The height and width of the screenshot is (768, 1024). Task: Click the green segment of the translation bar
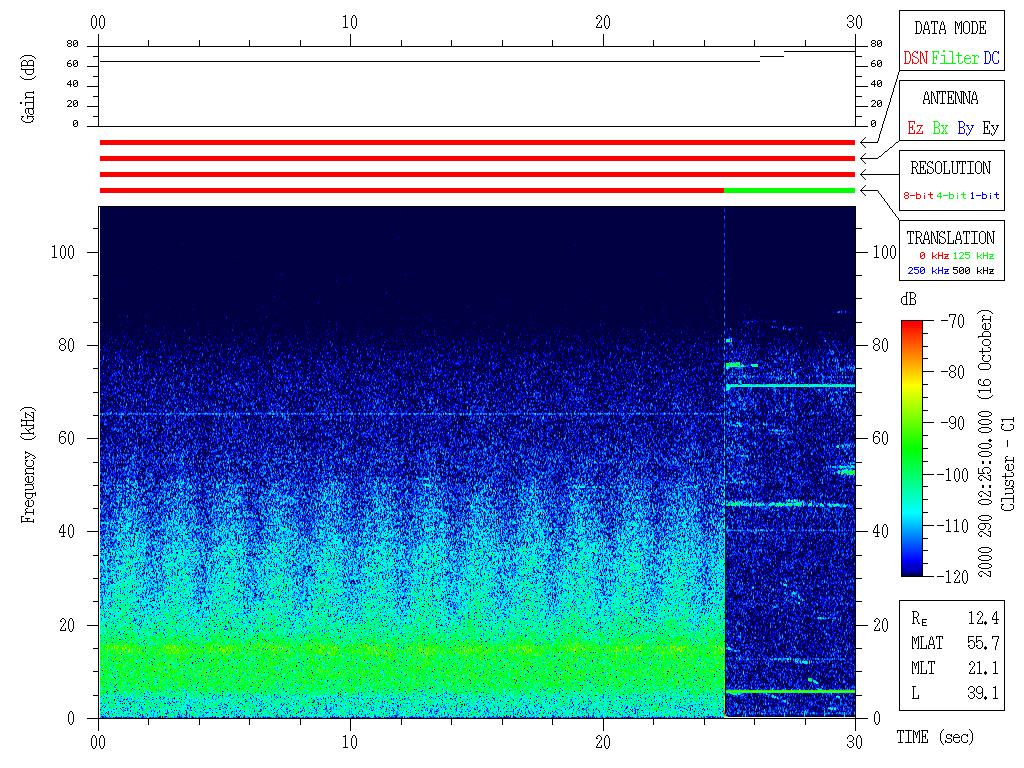tap(789, 190)
